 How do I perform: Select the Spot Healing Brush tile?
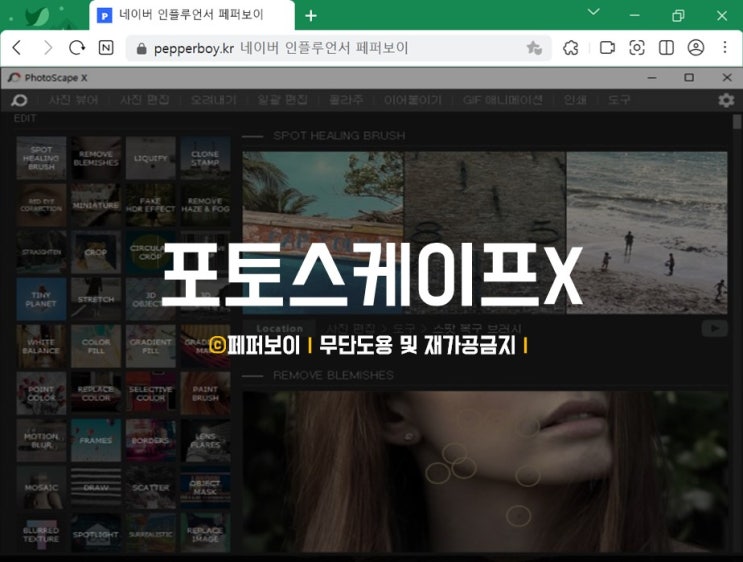41,158
